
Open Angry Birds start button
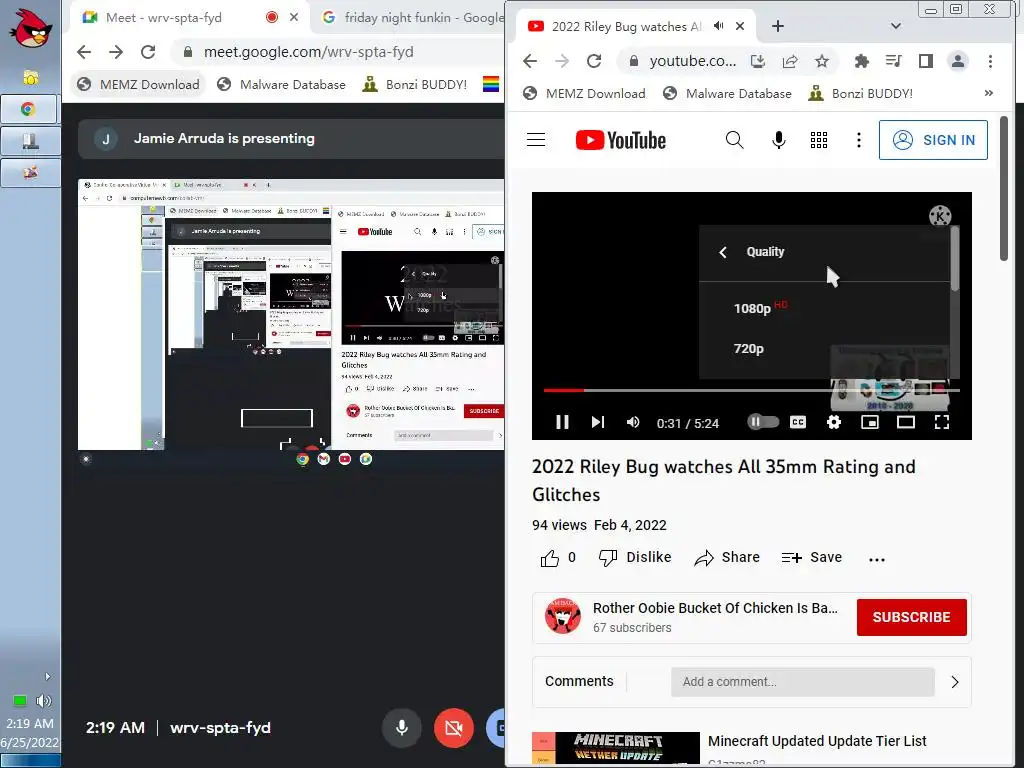coord(30,29)
